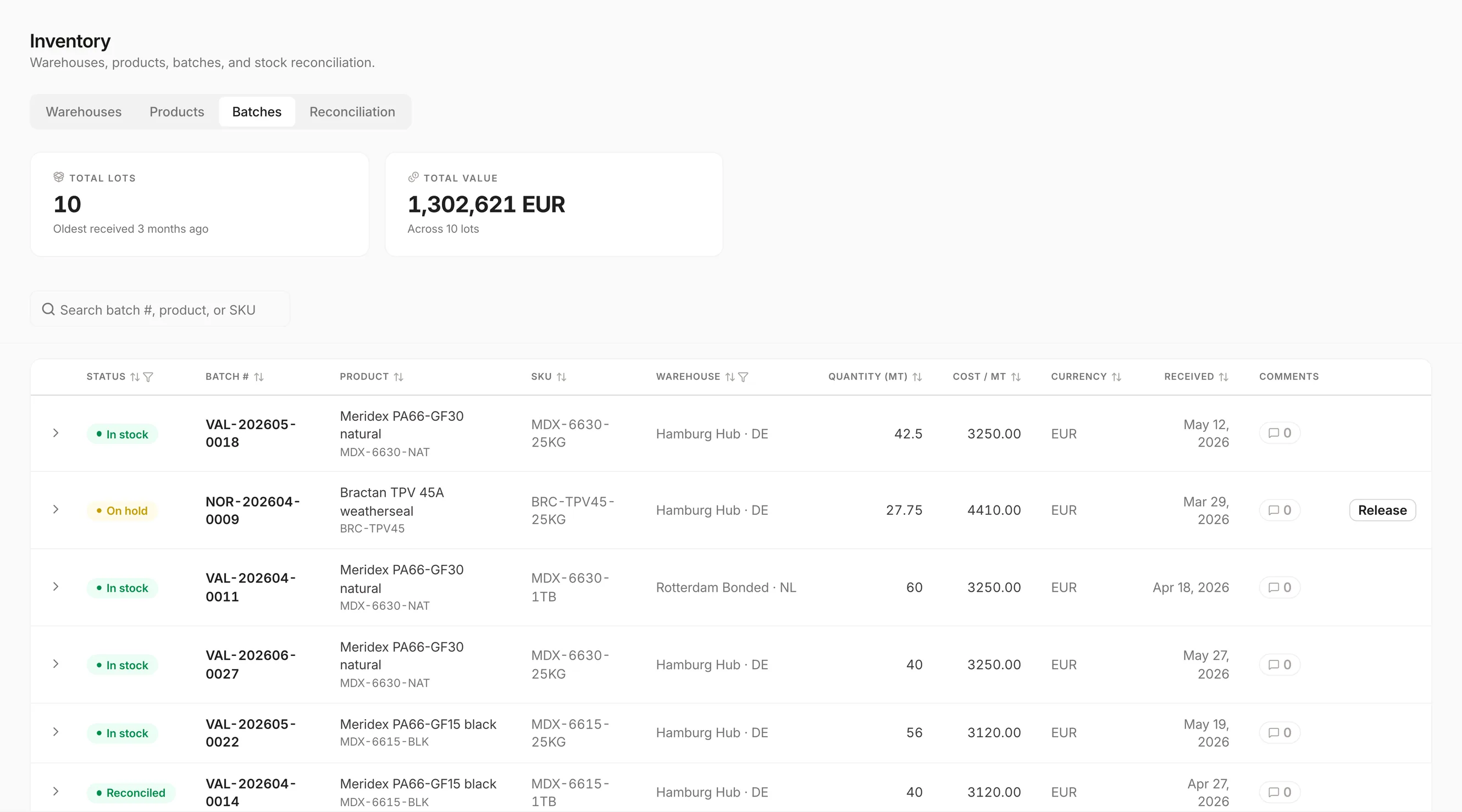This screenshot has height=812, width=1462.
Task: Open comments for batch VAL-202604-0014
Action: tap(1280, 792)
